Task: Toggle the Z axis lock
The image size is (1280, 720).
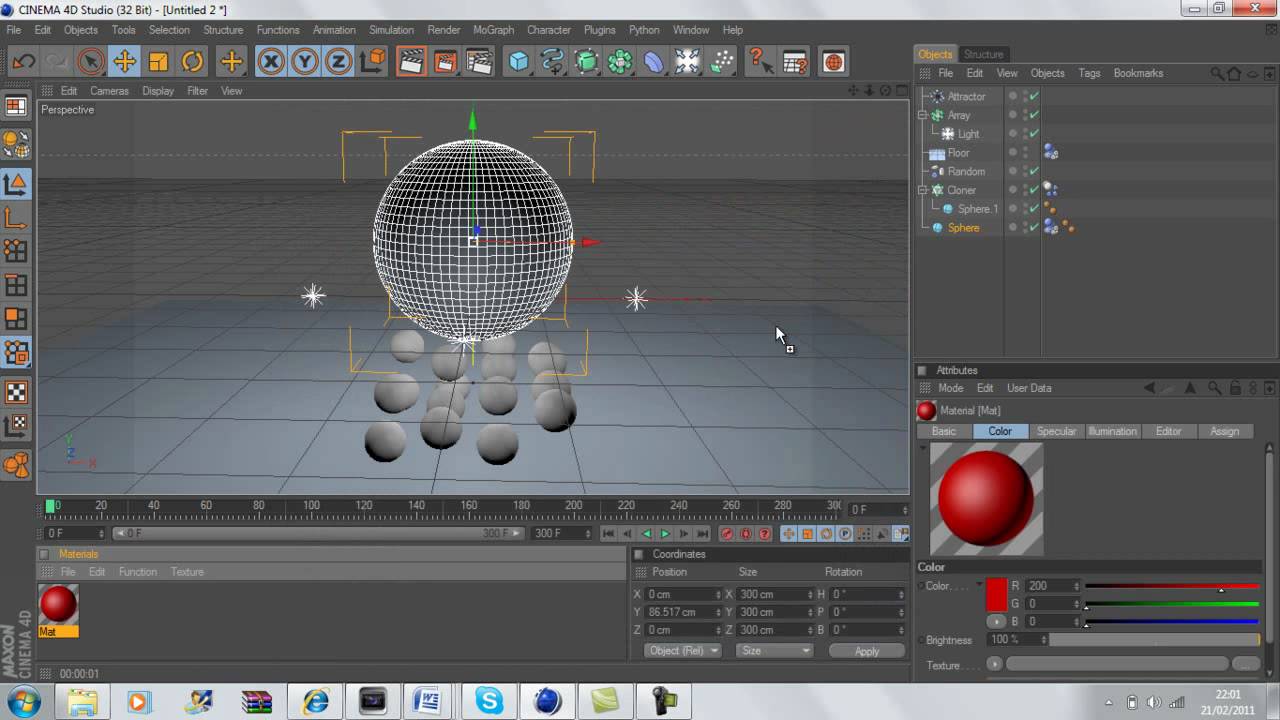Action: [338, 62]
